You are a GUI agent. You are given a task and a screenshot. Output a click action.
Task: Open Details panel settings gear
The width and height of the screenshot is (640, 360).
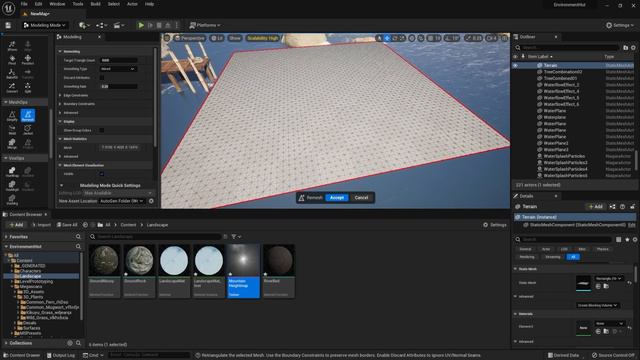coord(635,240)
